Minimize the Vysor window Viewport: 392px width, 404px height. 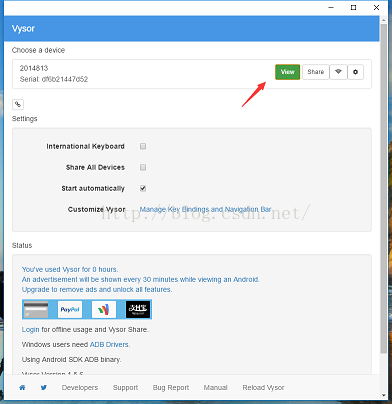point(331,7)
